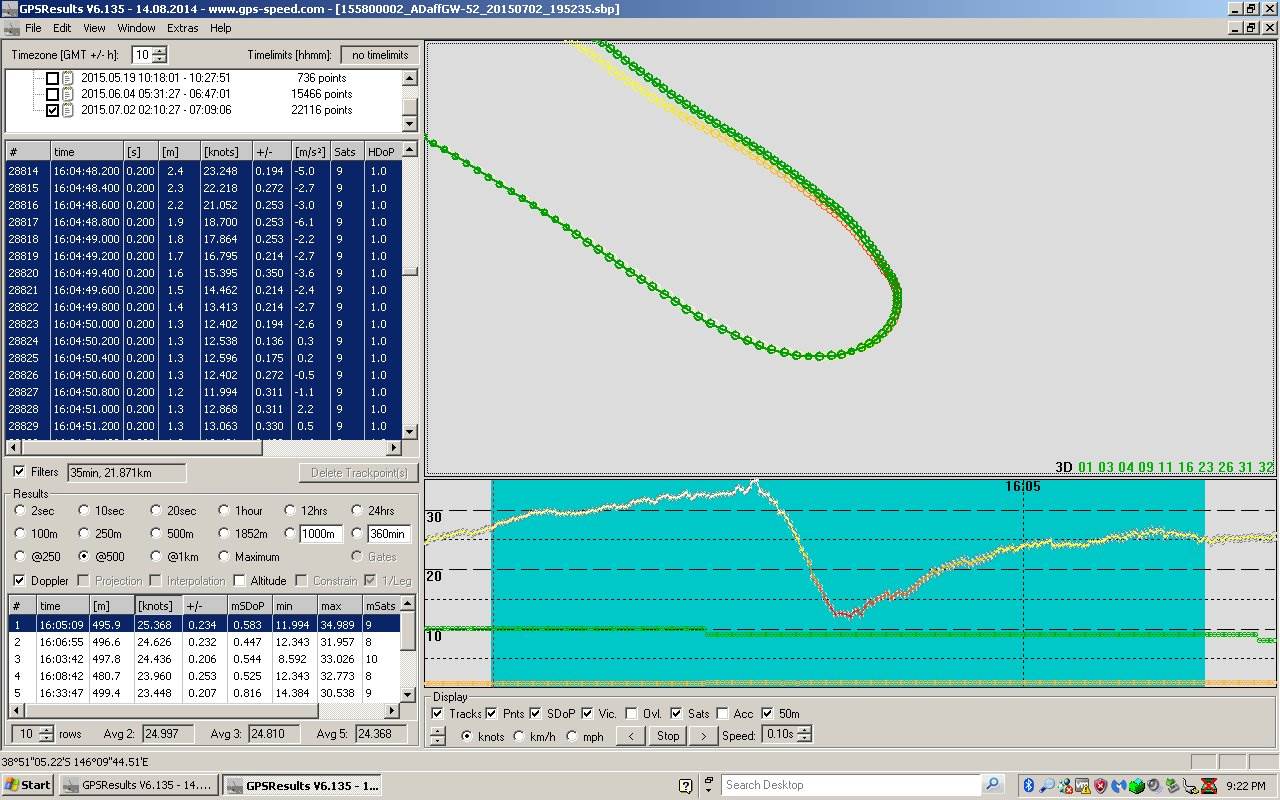The width and height of the screenshot is (1280, 800).
Task: Click the GPSResults app icon beside File menu
Action: 11,28
